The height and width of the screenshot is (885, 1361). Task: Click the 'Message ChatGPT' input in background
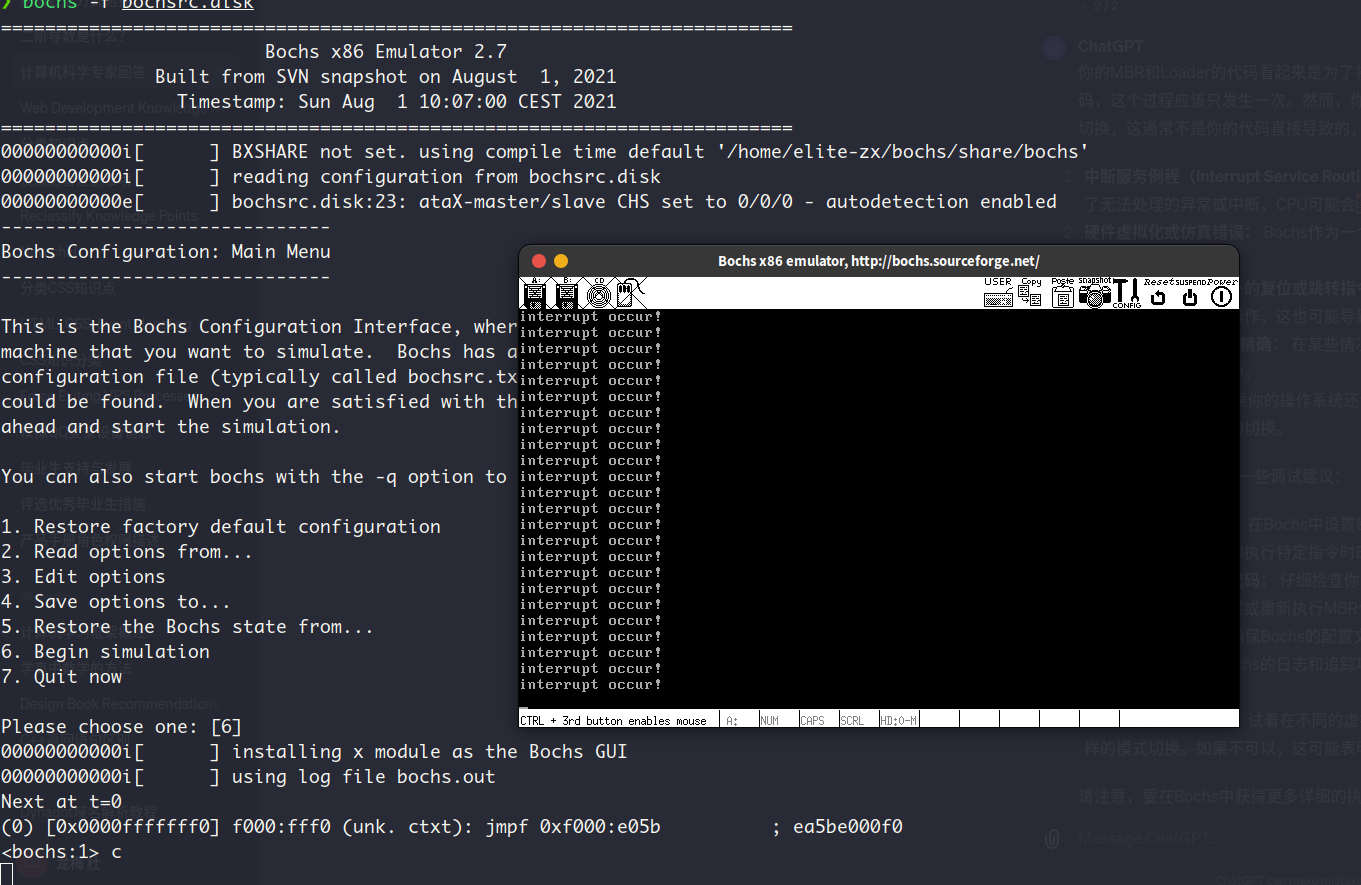pyautogui.click(x=1148, y=838)
